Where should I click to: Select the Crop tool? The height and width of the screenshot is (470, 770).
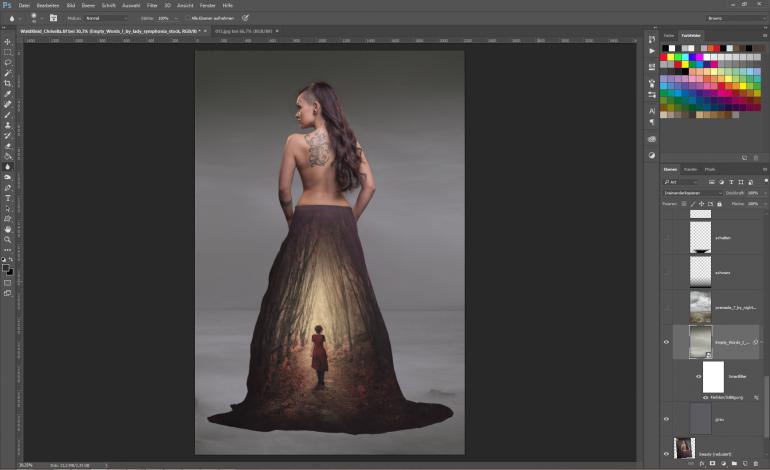tap(7, 83)
